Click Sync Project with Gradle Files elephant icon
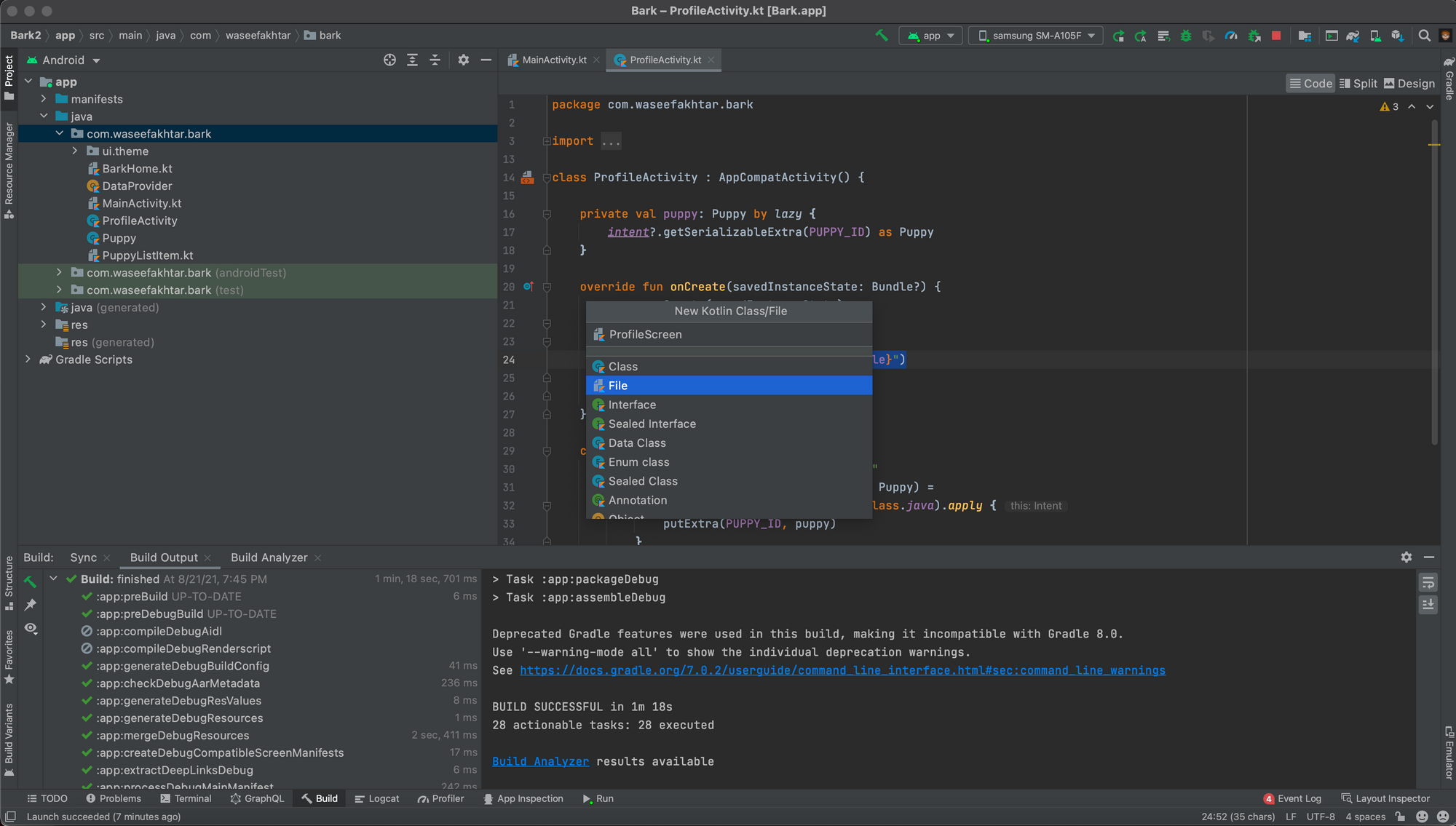Screen dimensions: 1456x826 pos(1353,35)
